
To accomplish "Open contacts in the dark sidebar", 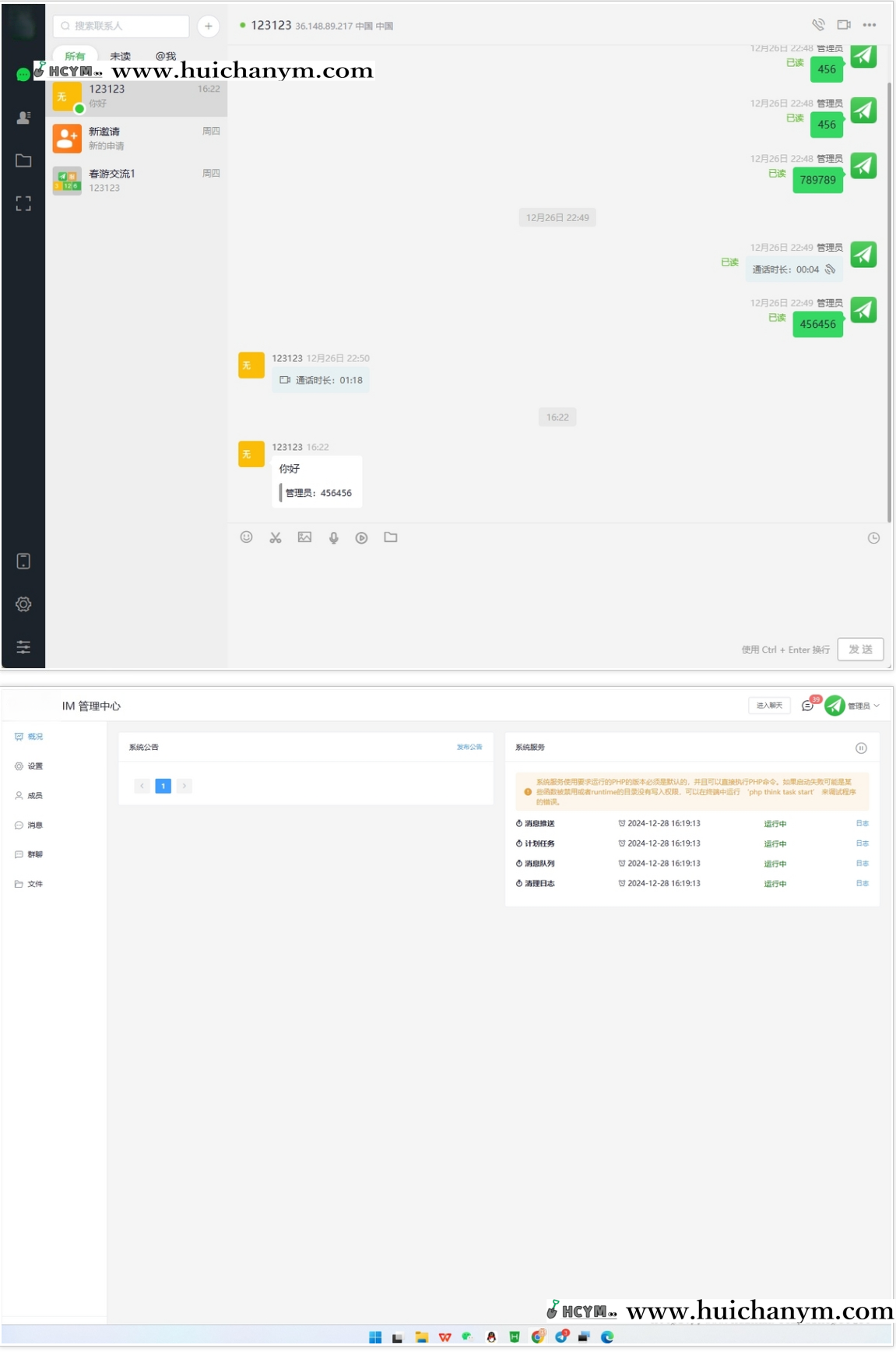I will 23,118.
